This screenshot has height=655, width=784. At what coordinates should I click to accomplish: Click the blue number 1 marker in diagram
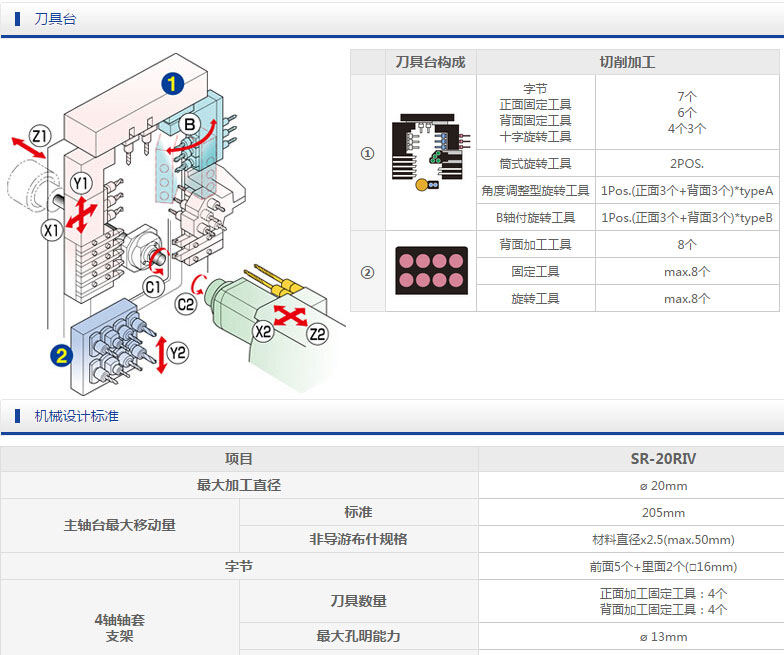172,84
